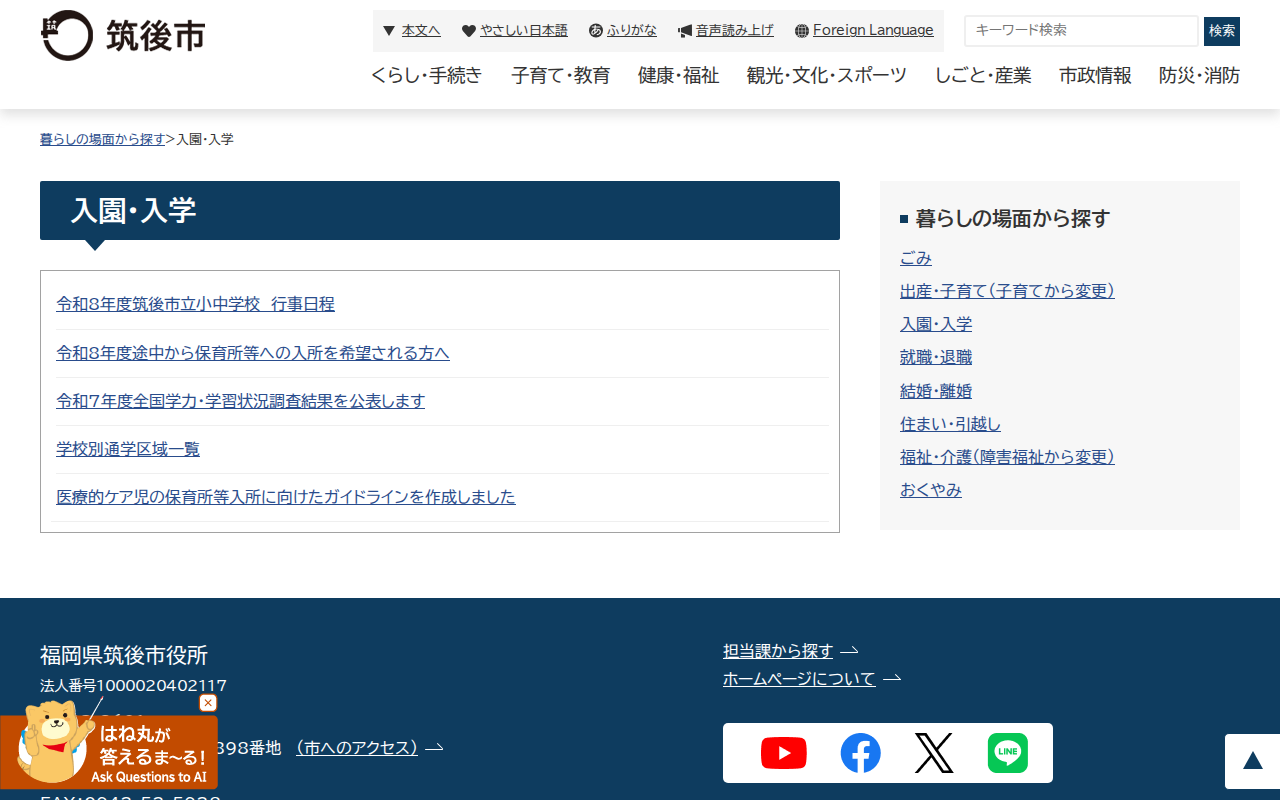The height and width of the screenshot is (800, 1280).
Task: Click the 検索 search button
Action: 1222,31
